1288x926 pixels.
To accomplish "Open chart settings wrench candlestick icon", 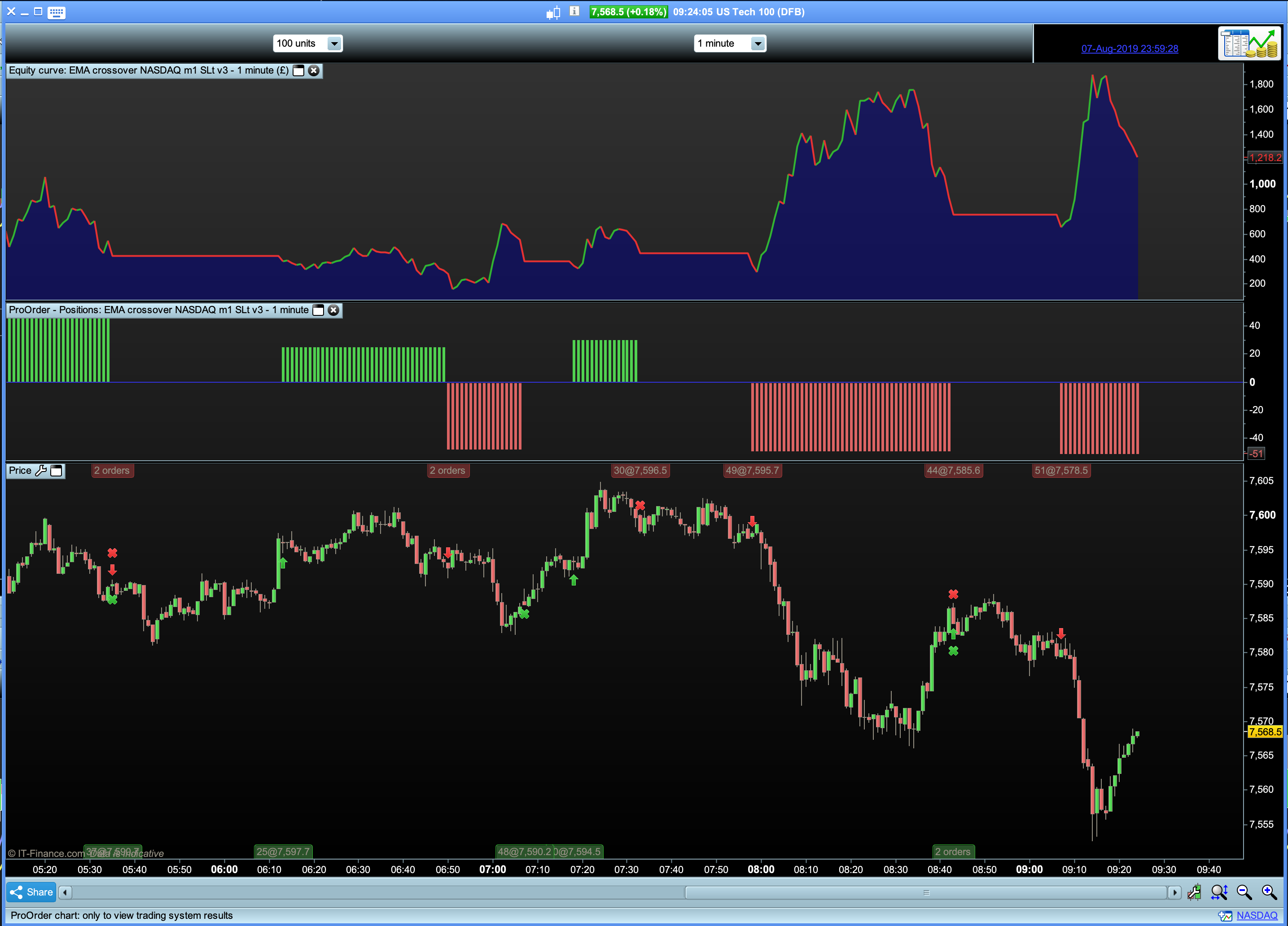I will [x=1194, y=892].
